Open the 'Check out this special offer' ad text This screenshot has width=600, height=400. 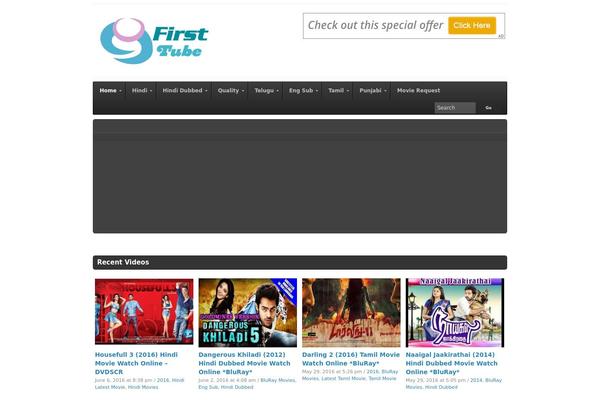[375, 25]
